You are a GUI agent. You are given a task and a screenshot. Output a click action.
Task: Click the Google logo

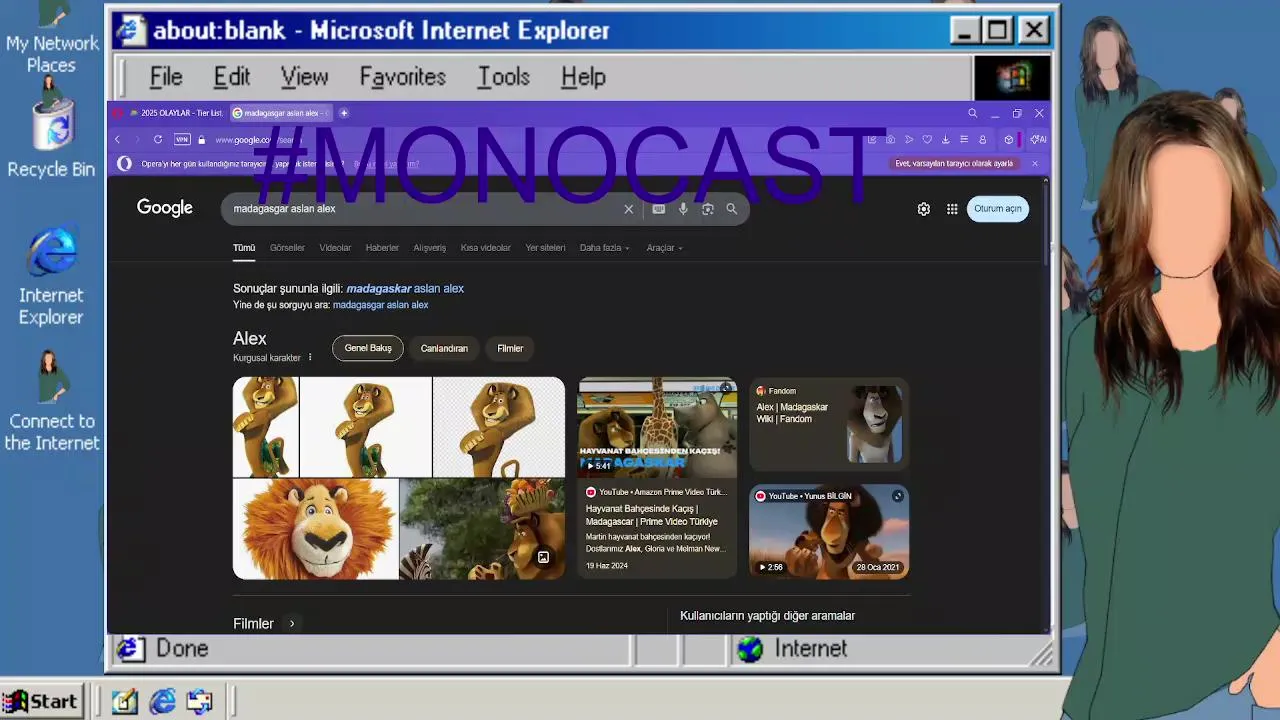[165, 208]
